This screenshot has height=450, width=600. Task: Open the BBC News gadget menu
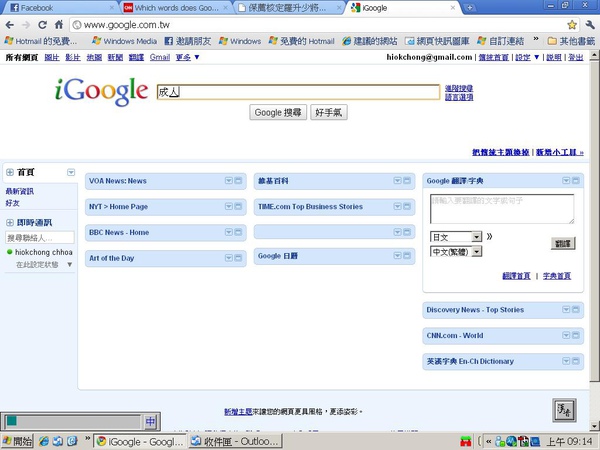229,232
